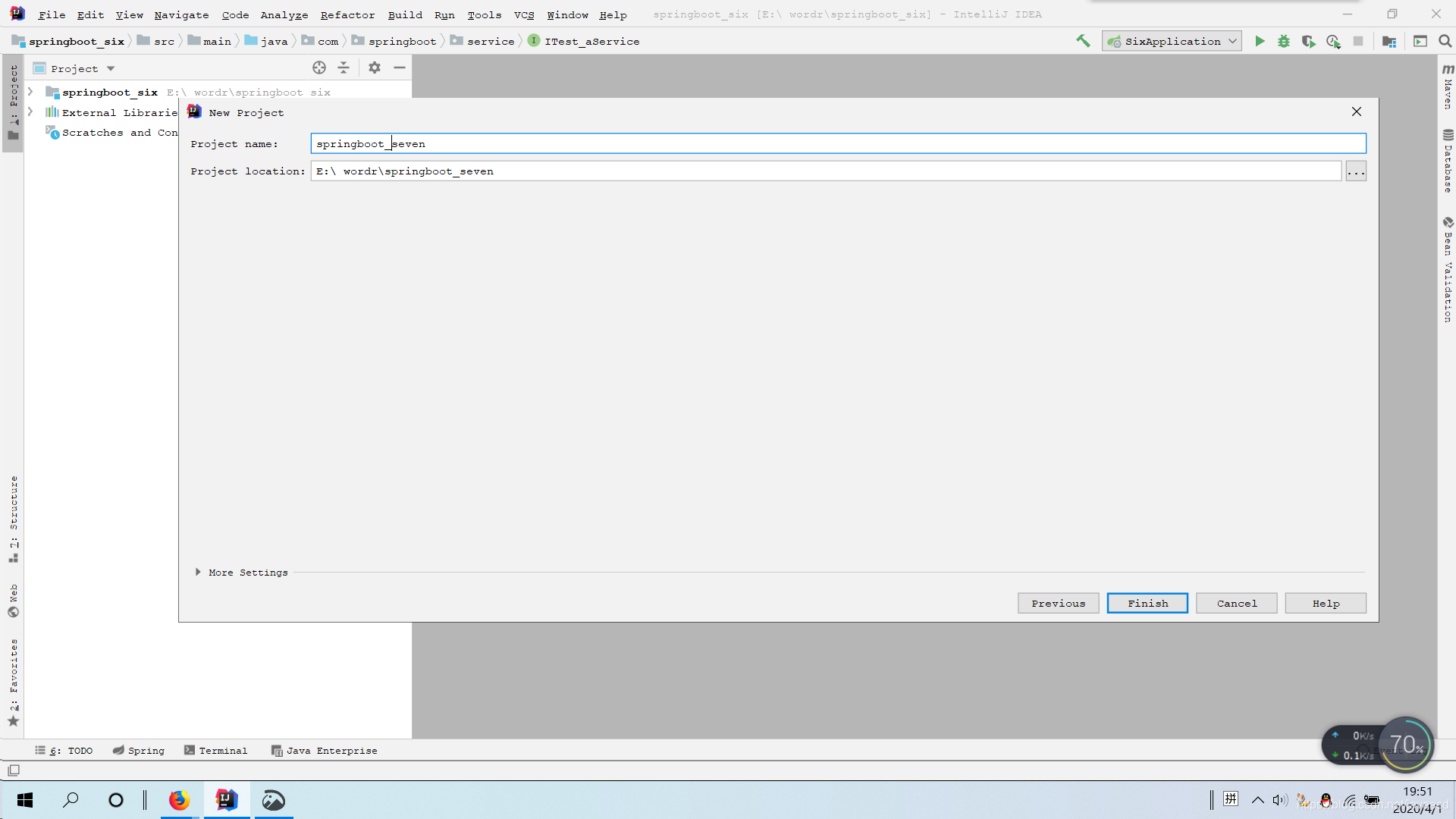Open the Windows Start menu
This screenshot has height=819, width=1456.
pyautogui.click(x=25, y=800)
